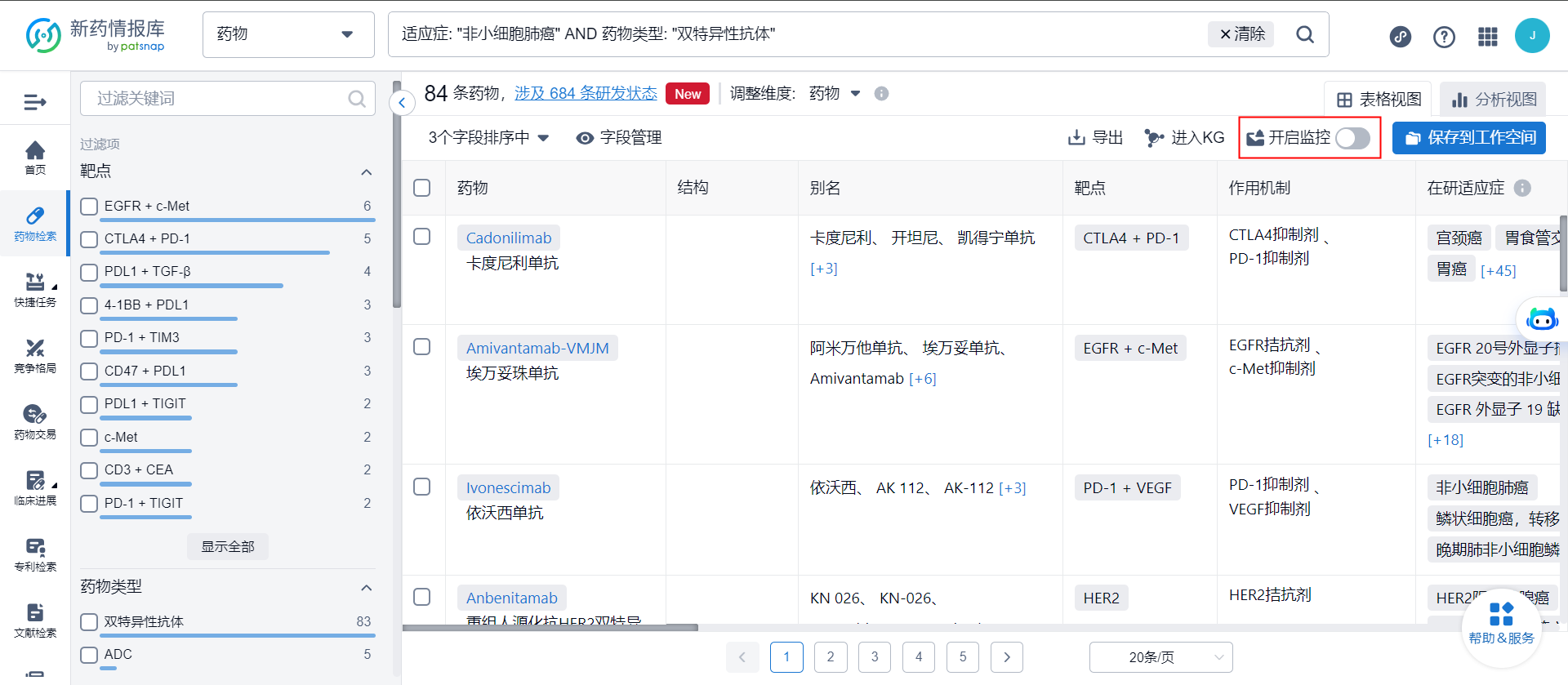
Task: Open the chatbot assistant icon
Action: (1542, 318)
